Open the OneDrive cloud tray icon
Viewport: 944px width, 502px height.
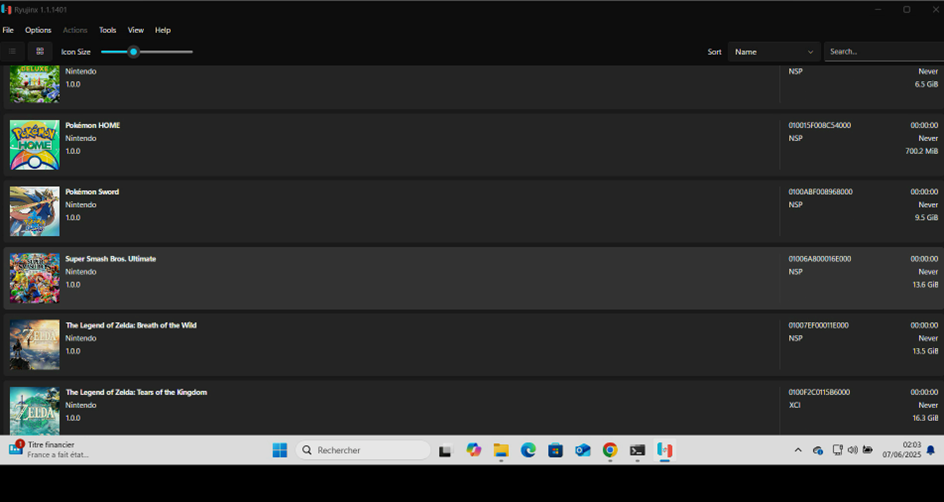[x=818, y=450]
